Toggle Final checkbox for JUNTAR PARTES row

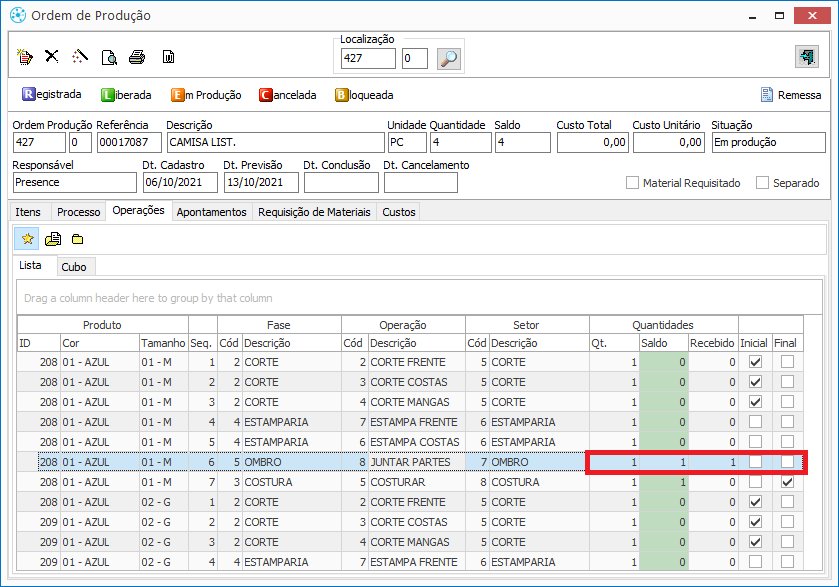pos(787,462)
